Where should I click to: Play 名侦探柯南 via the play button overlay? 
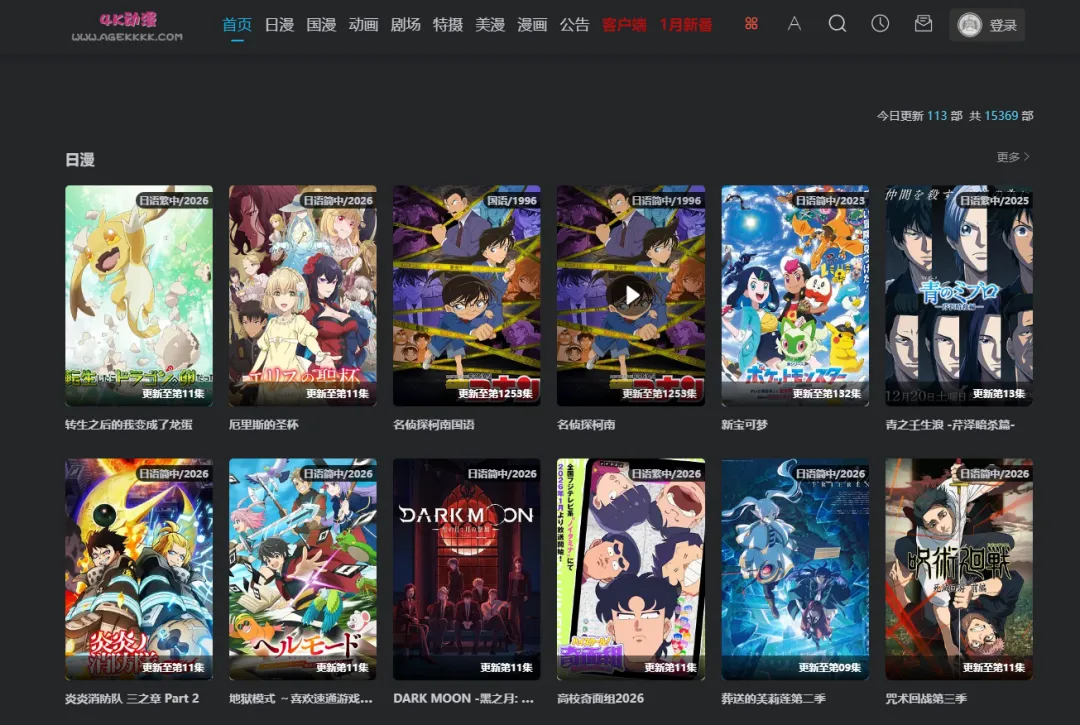pos(631,295)
